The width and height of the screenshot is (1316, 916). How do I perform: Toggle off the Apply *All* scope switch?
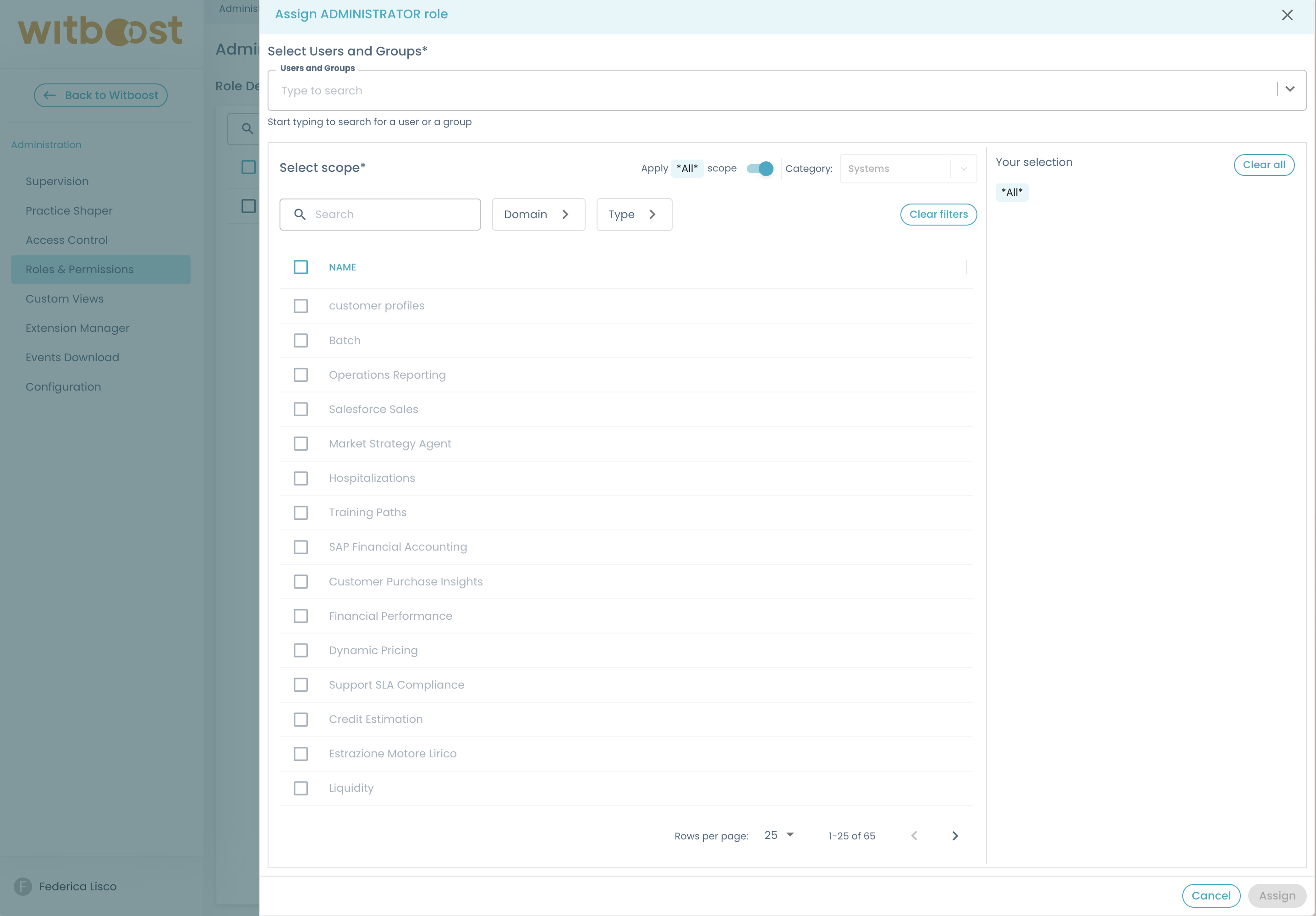(x=760, y=169)
